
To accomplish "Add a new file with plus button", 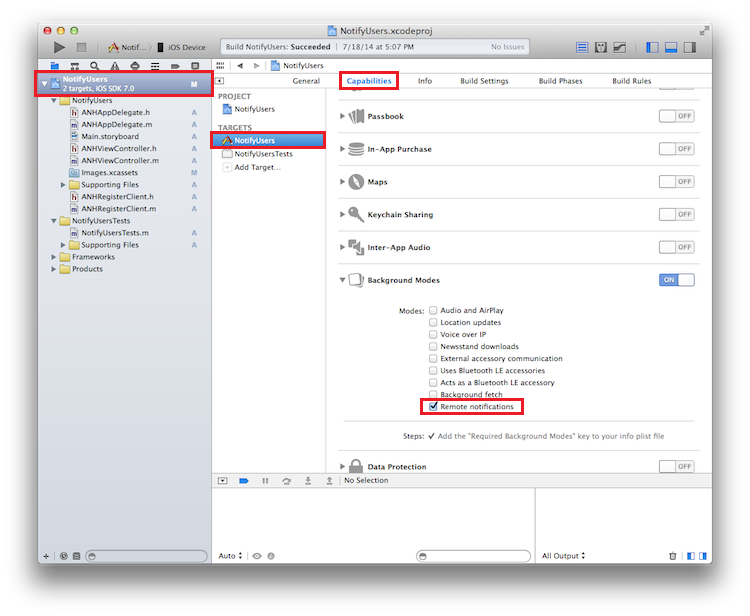I will pos(46,556).
